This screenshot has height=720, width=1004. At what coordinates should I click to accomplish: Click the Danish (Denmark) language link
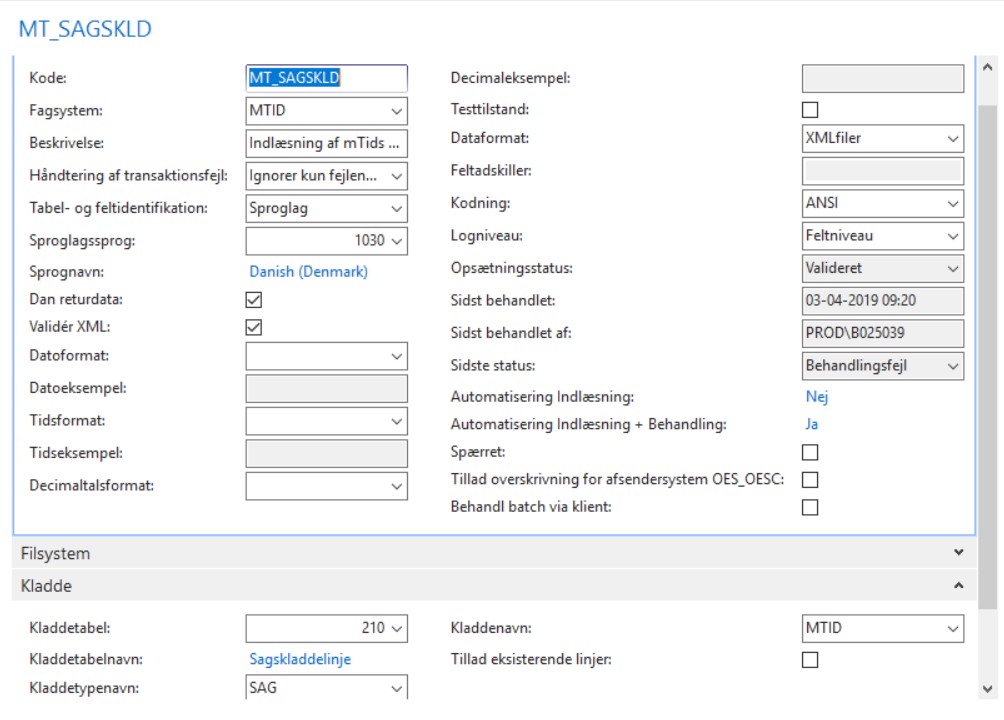308,272
